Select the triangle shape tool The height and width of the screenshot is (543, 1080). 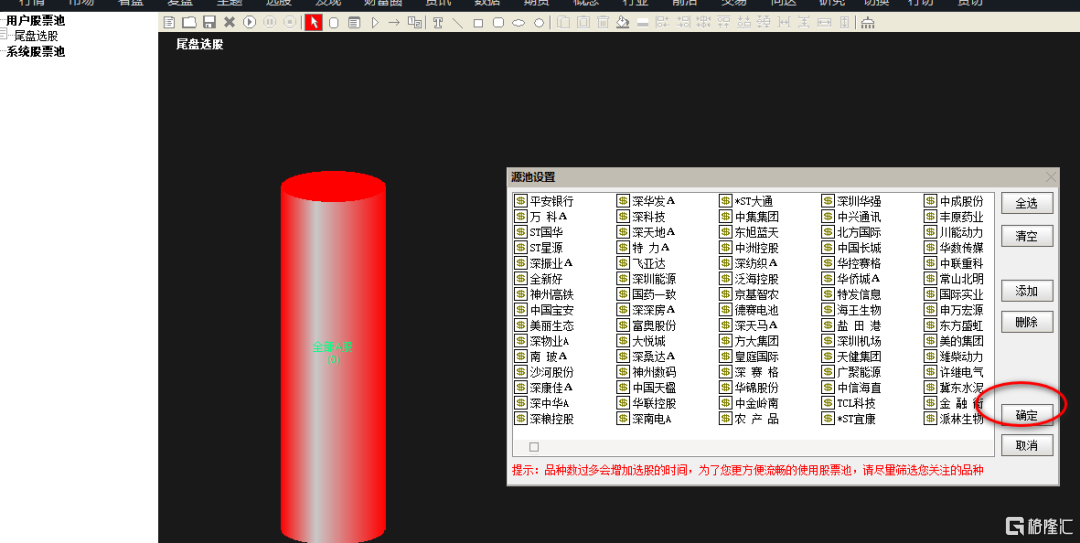375,22
